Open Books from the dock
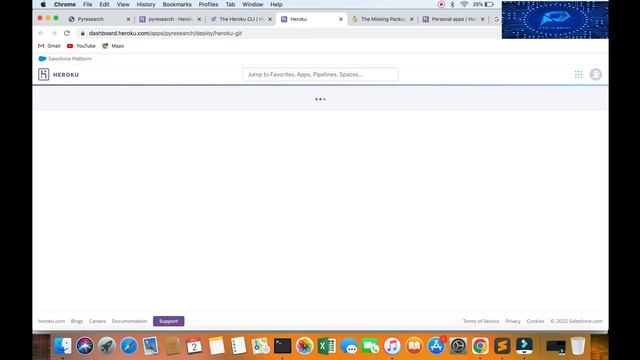Screen dimensions: 640x360 coord(414,346)
